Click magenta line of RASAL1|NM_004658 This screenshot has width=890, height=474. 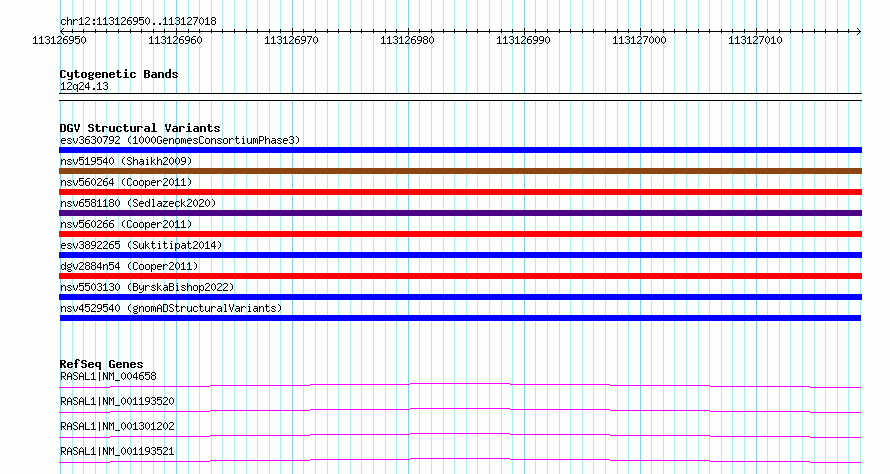460,385
